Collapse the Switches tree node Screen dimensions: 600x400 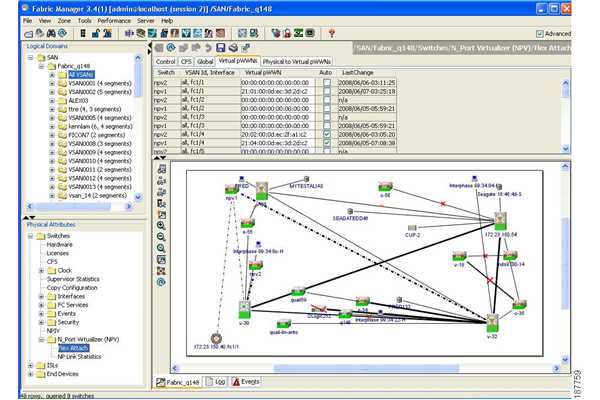pos(30,236)
